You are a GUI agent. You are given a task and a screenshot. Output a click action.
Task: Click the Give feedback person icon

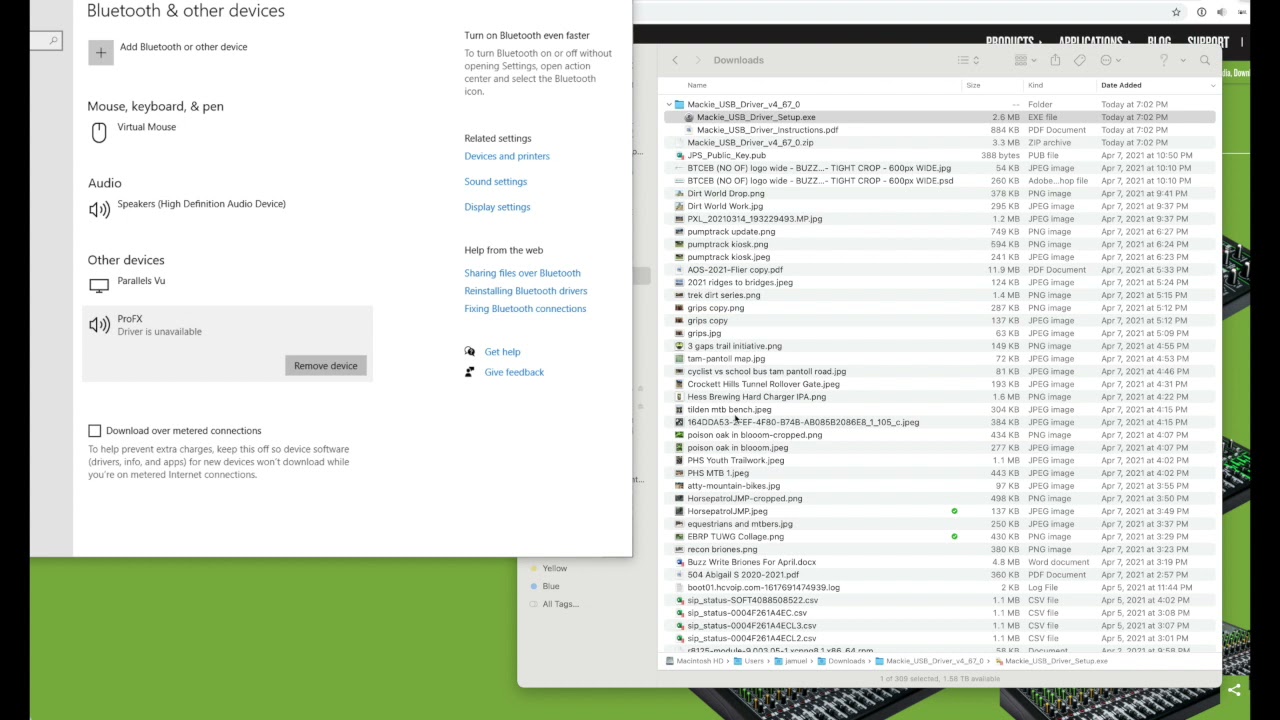click(x=470, y=372)
